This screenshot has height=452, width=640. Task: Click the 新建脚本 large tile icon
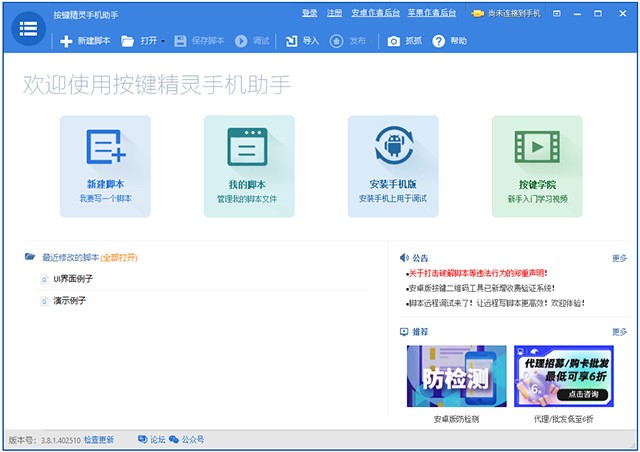pyautogui.click(x=106, y=147)
